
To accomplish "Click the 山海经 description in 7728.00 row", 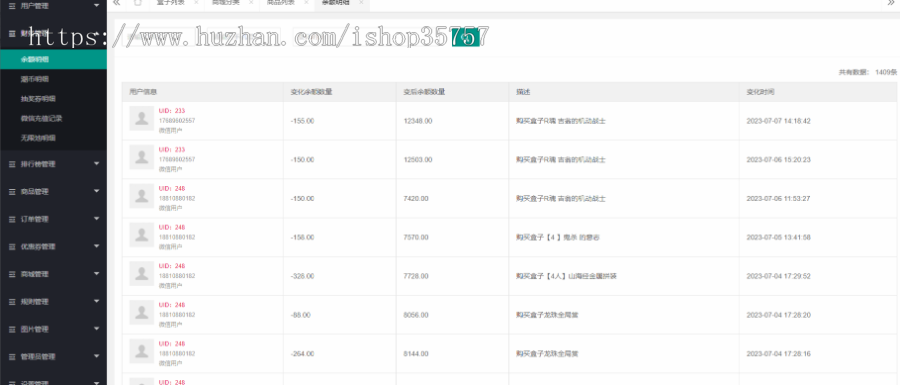I will (x=567, y=276).
